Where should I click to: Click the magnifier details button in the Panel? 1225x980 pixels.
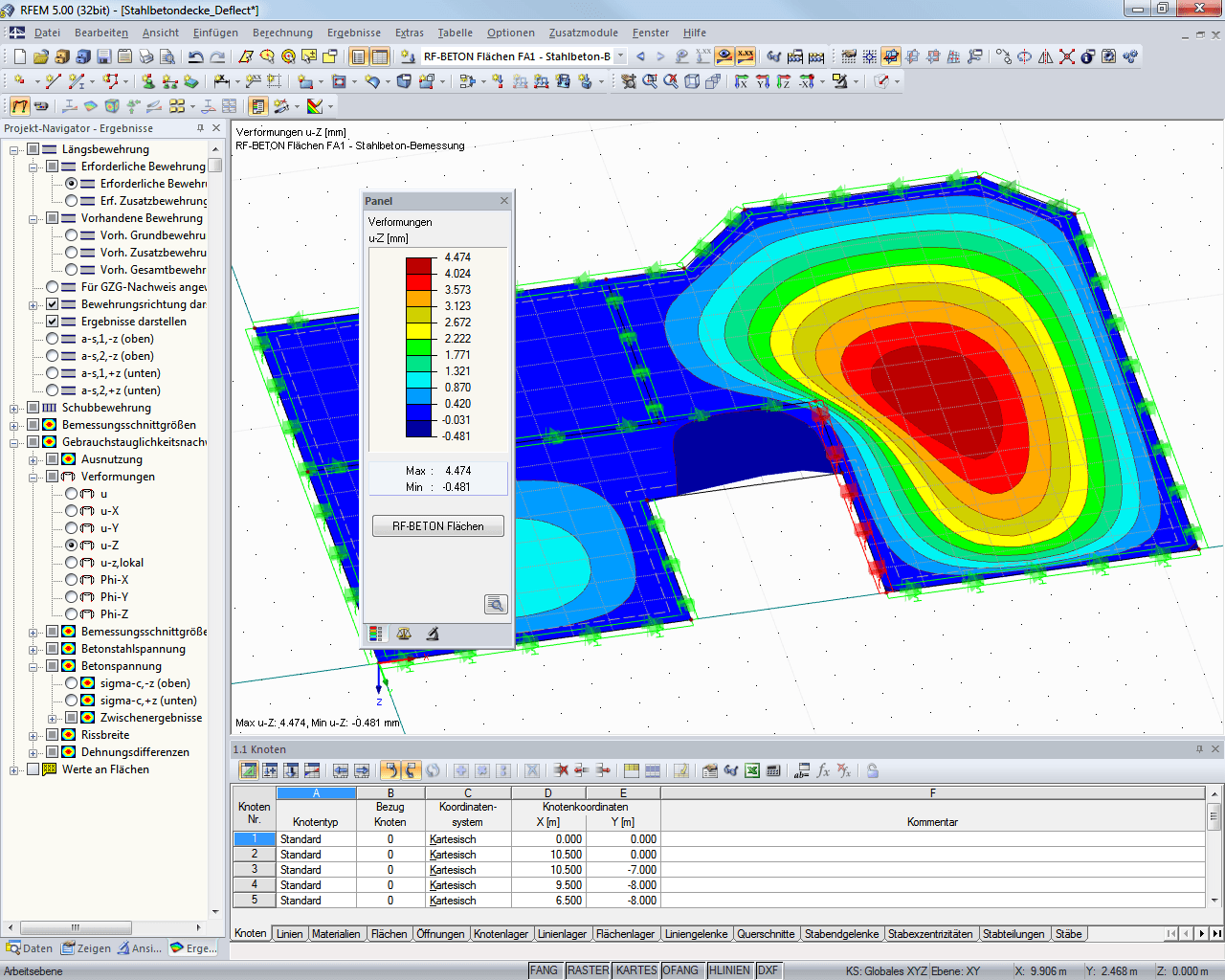tap(496, 604)
